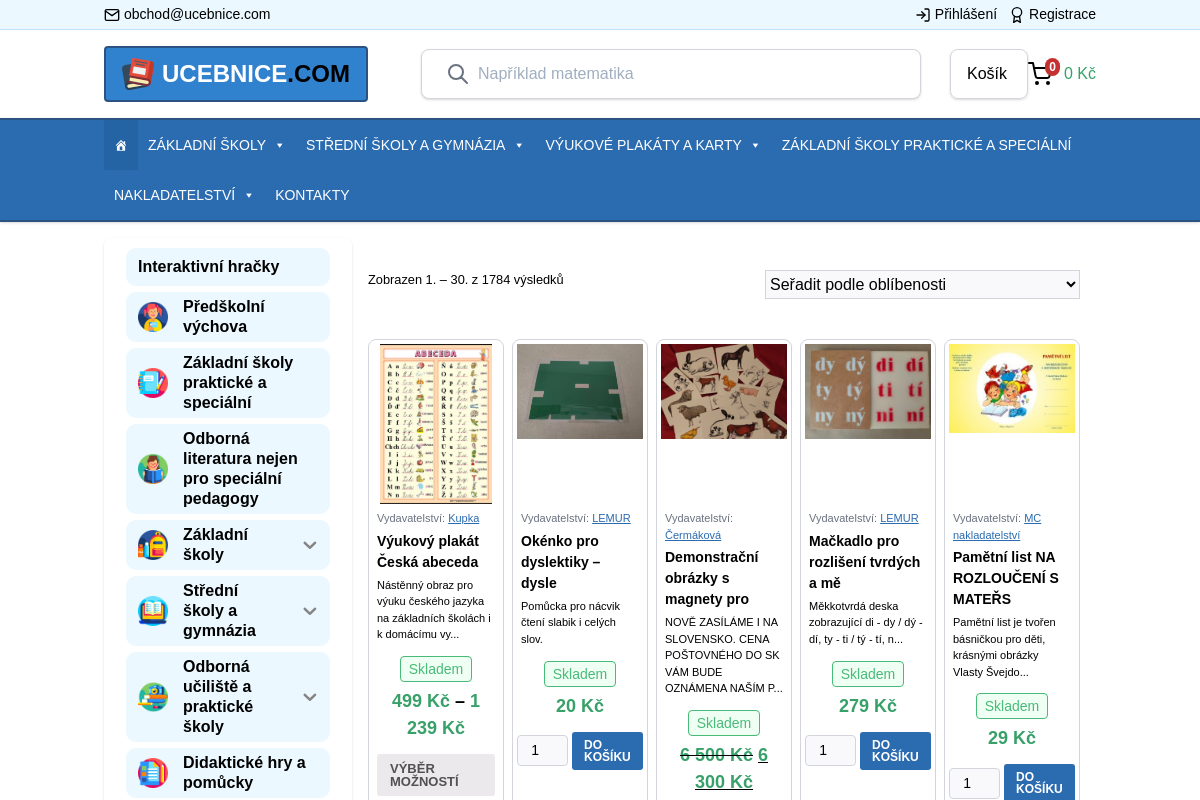
Task: Click the Přihlášení login icon
Action: 923,15
